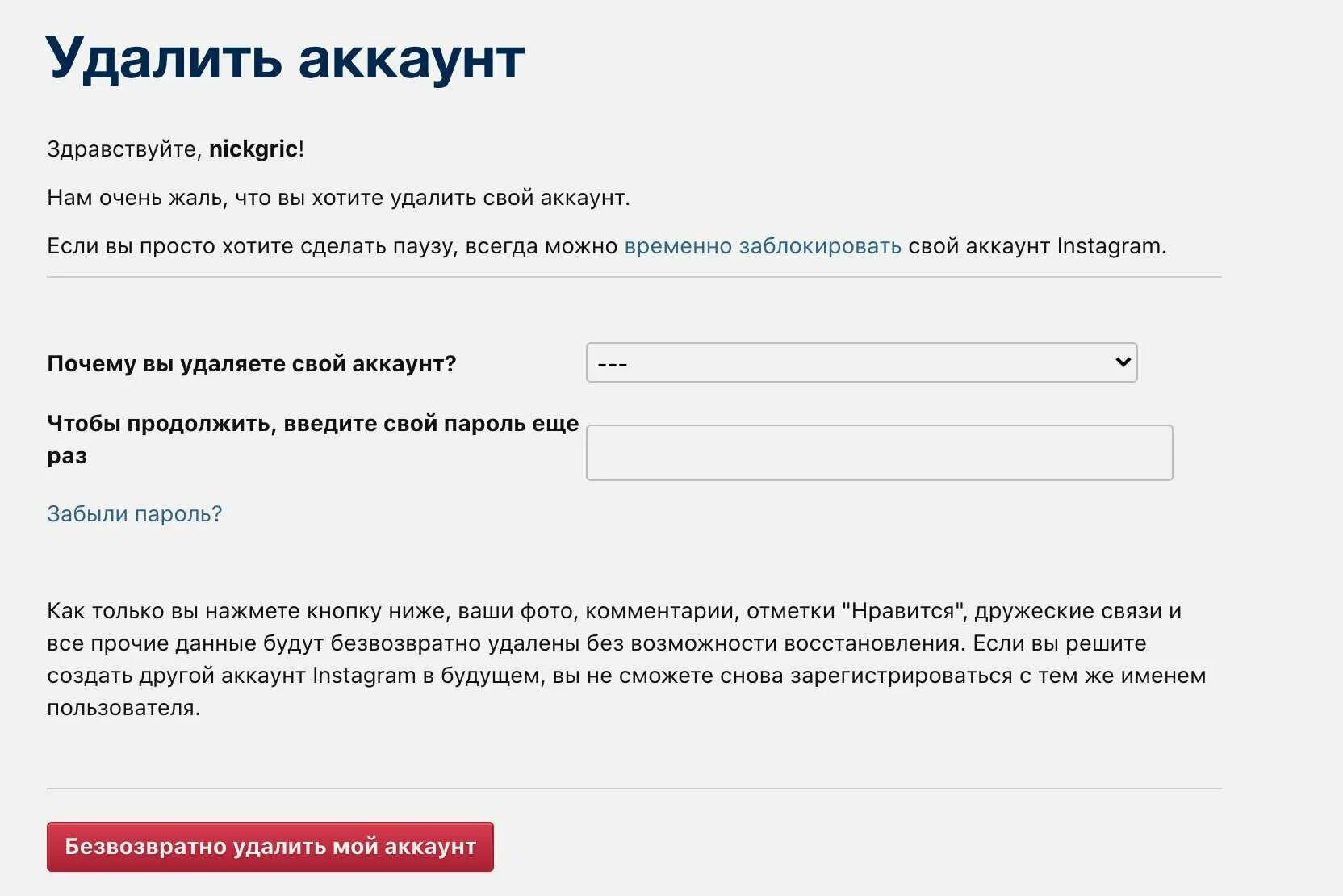This screenshot has height=896, width=1343.
Task: Click the '---' placeholder in reason dropdown
Action: pos(612,364)
